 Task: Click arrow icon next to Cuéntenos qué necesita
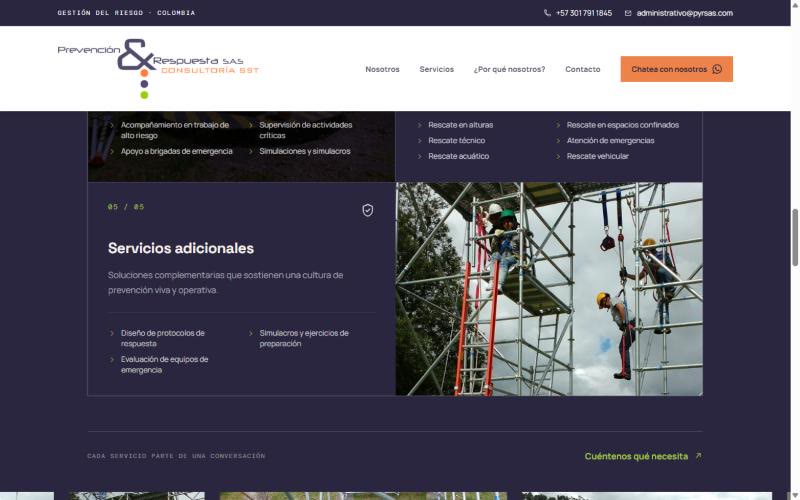[698, 456]
